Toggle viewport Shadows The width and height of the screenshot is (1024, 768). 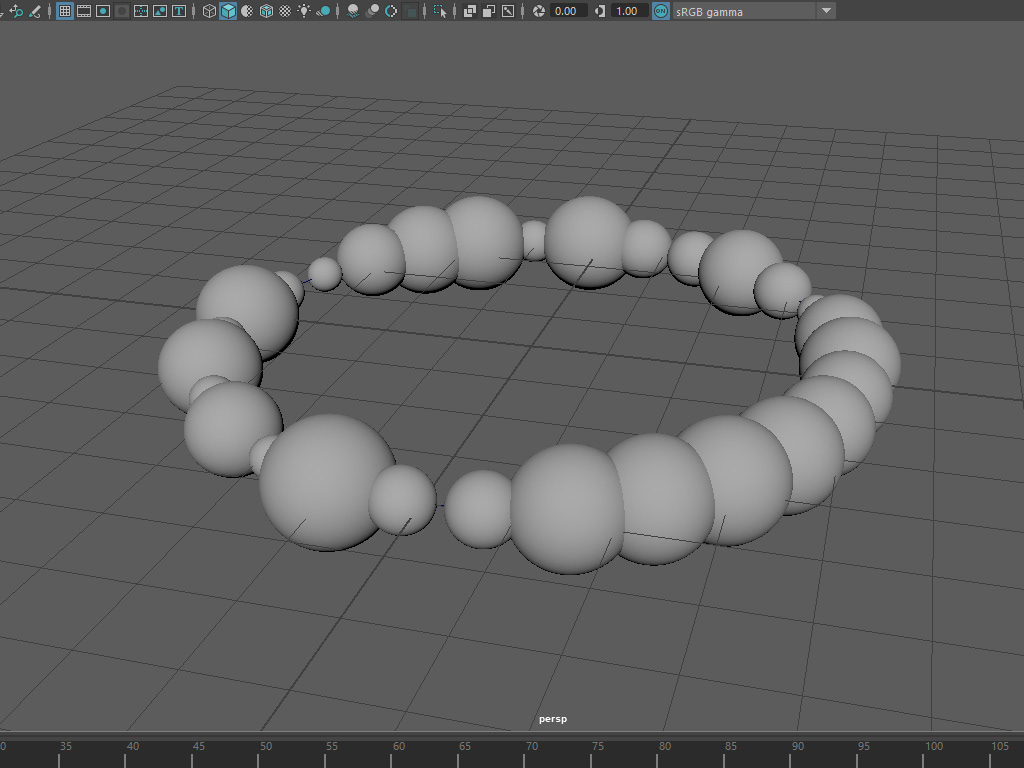click(323, 11)
